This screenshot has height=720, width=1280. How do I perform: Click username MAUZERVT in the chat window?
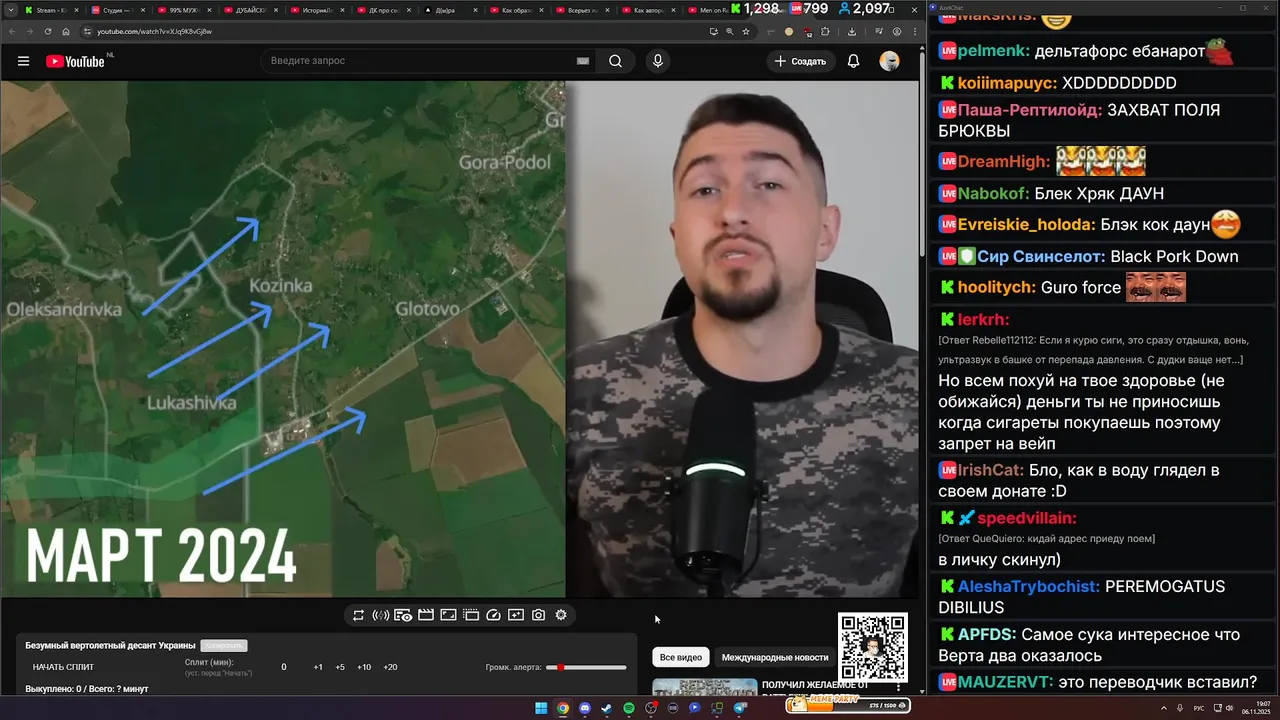coord(1006,682)
